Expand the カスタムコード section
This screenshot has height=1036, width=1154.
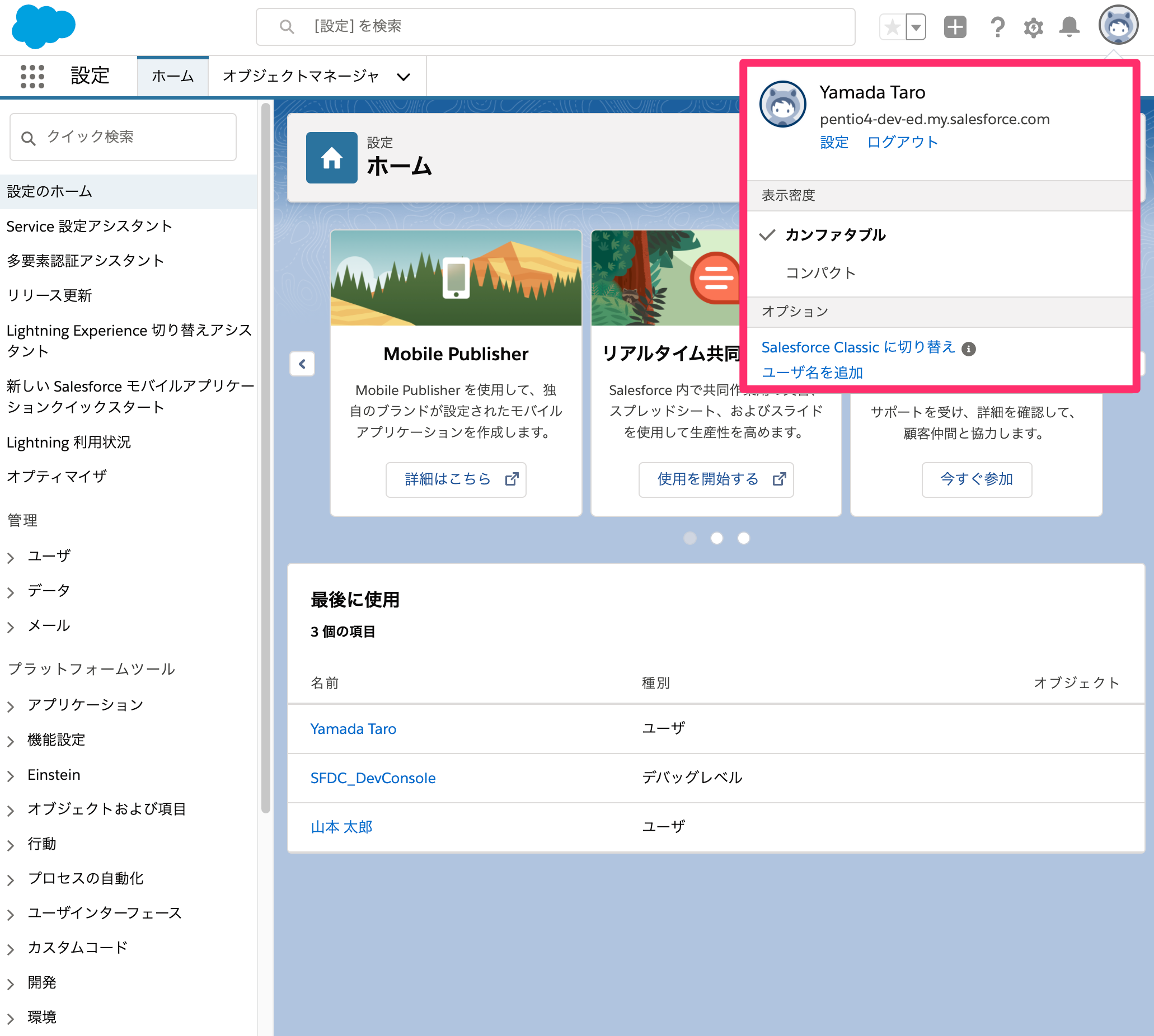click(x=10, y=949)
